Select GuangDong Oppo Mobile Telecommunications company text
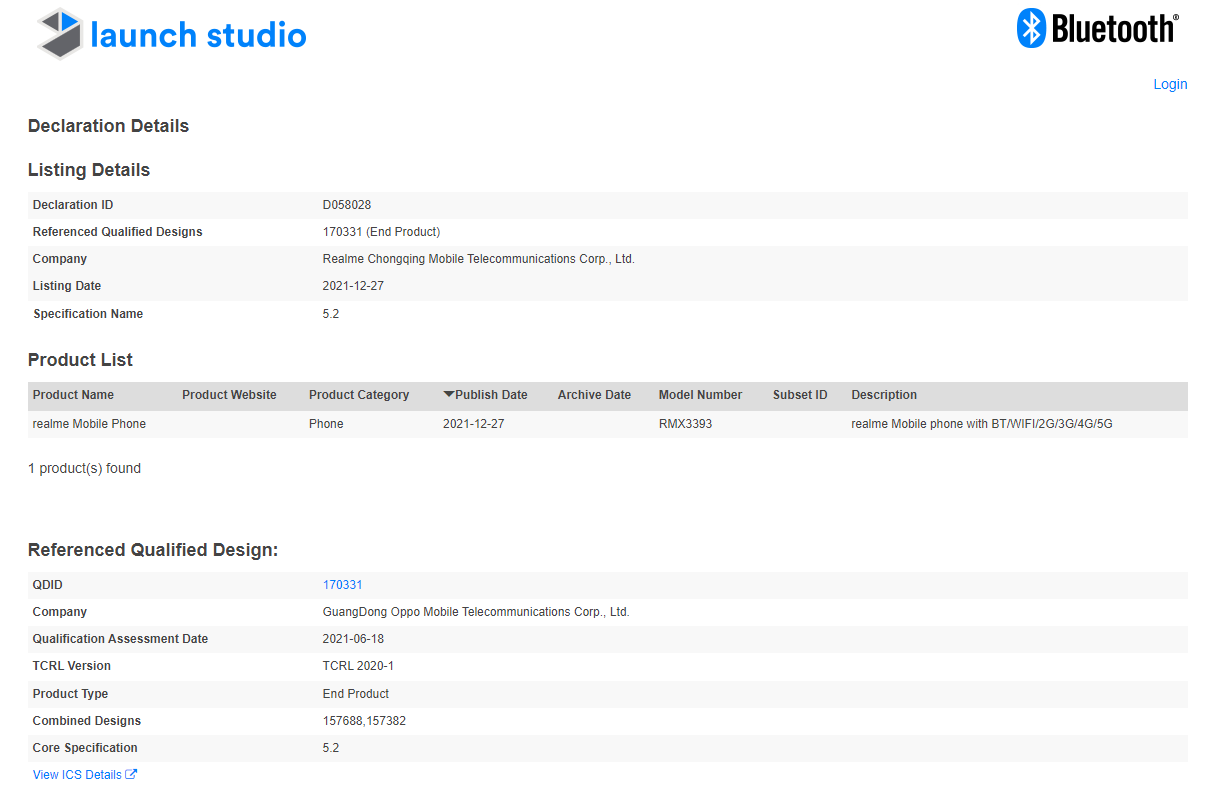Image resolution: width=1227 pixels, height=788 pixels. [x=476, y=612]
